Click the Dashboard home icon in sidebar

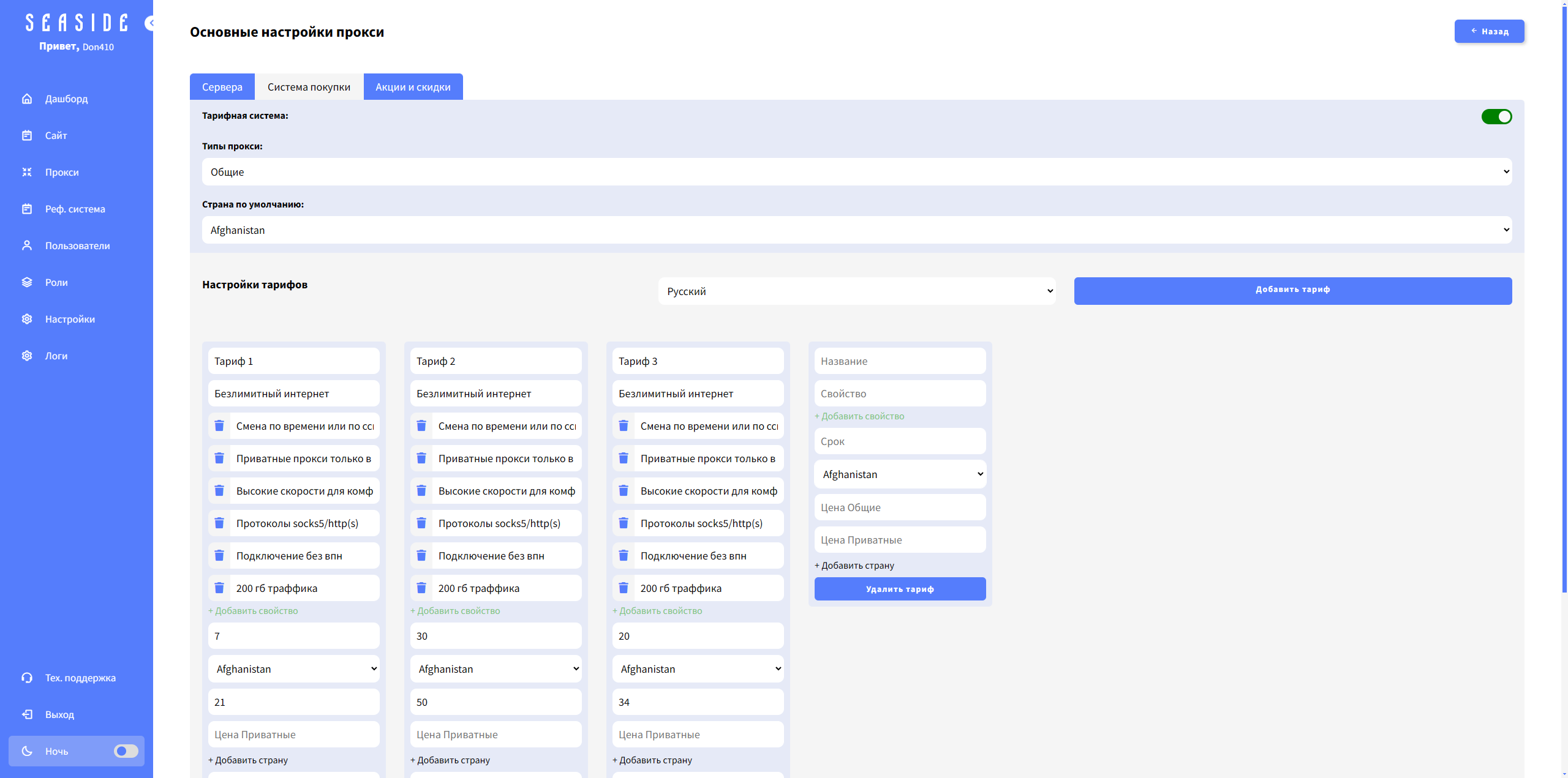pyautogui.click(x=27, y=99)
